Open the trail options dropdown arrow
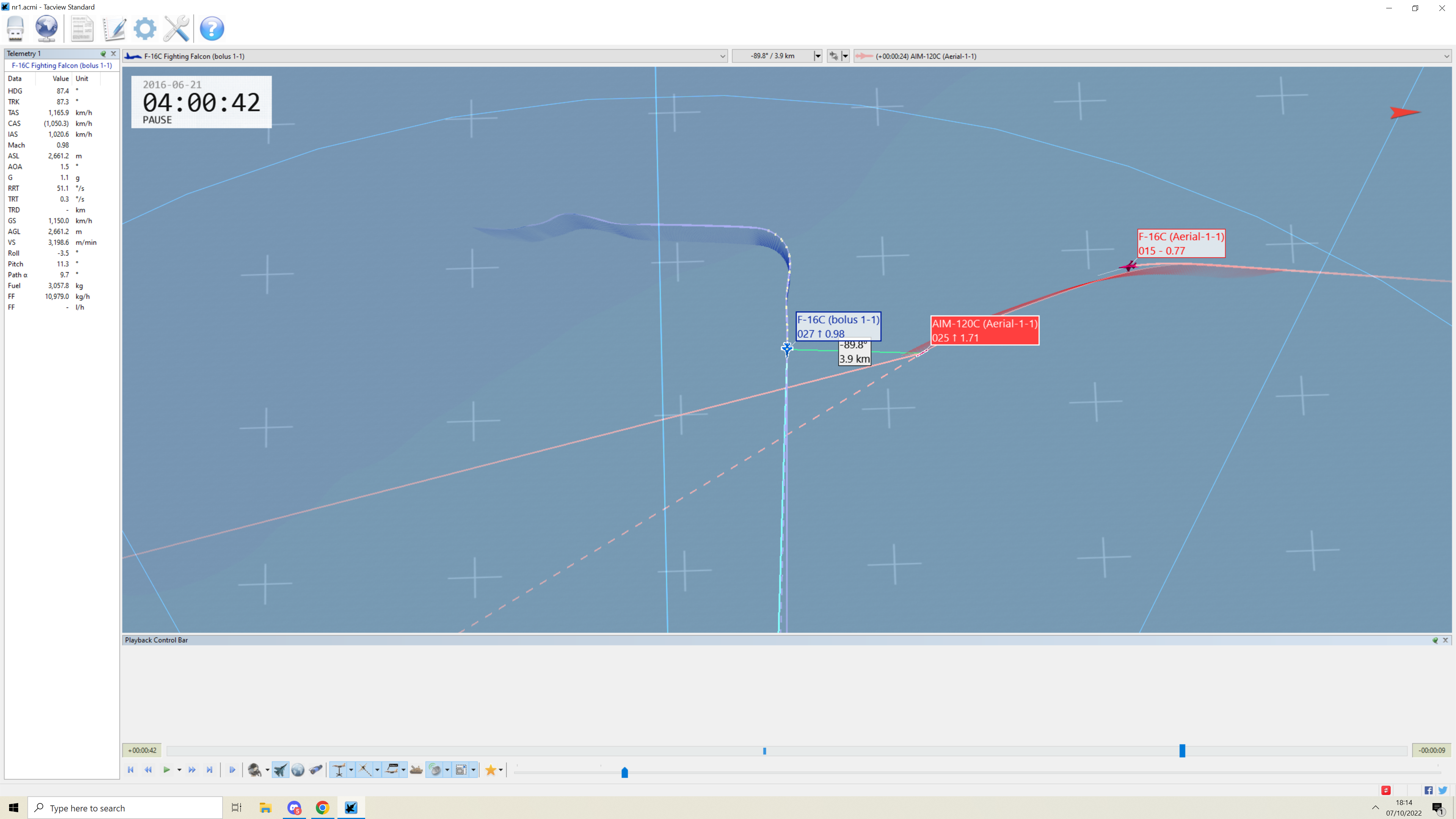This screenshot has height=819, width=1456. click(377, 770)
